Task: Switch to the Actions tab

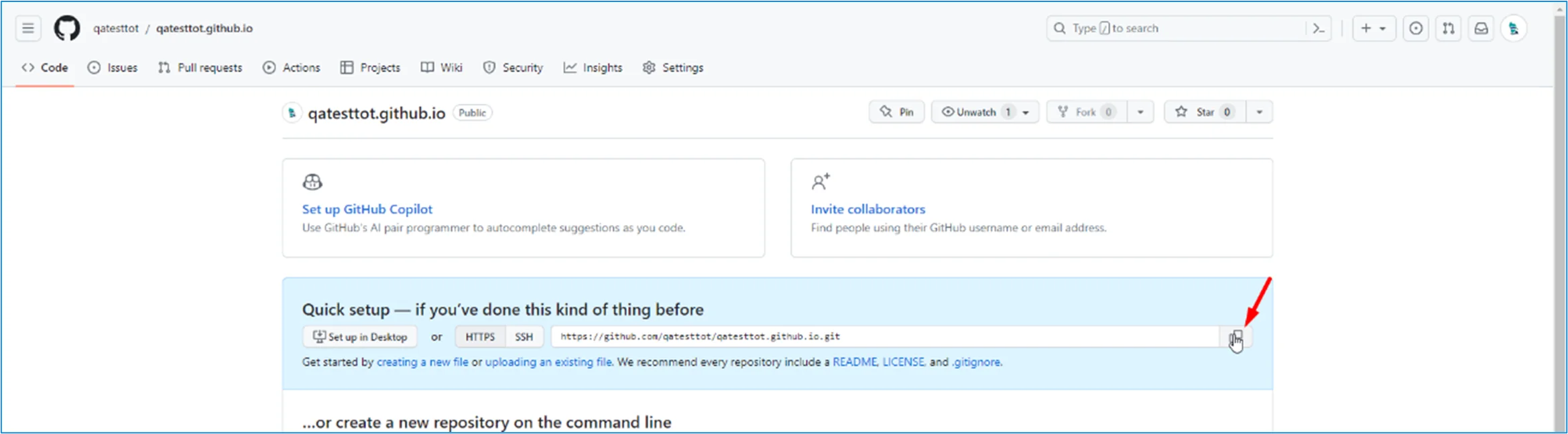Action: 292,68
